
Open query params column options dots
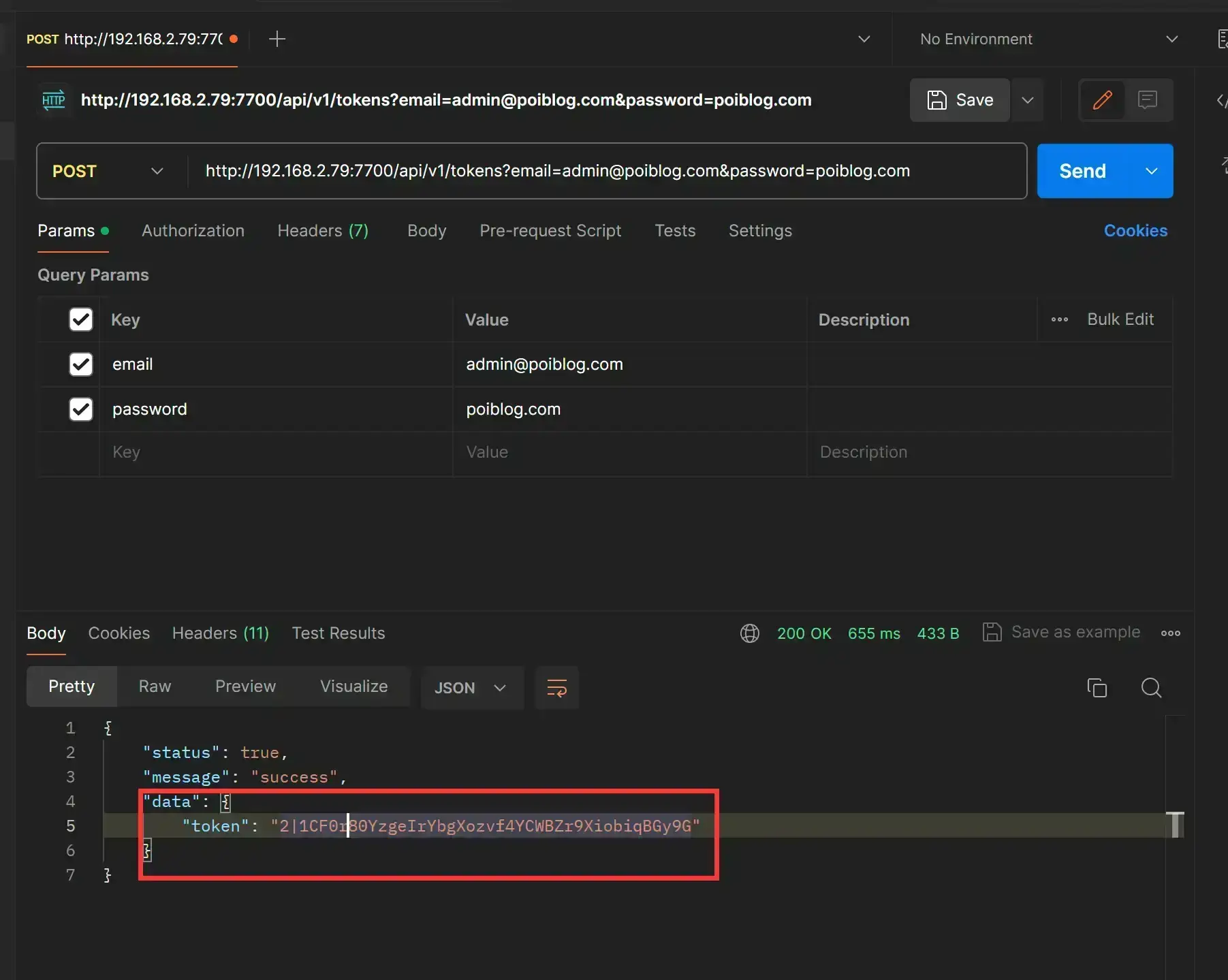pyautogui.click(x=1059, y=319)
